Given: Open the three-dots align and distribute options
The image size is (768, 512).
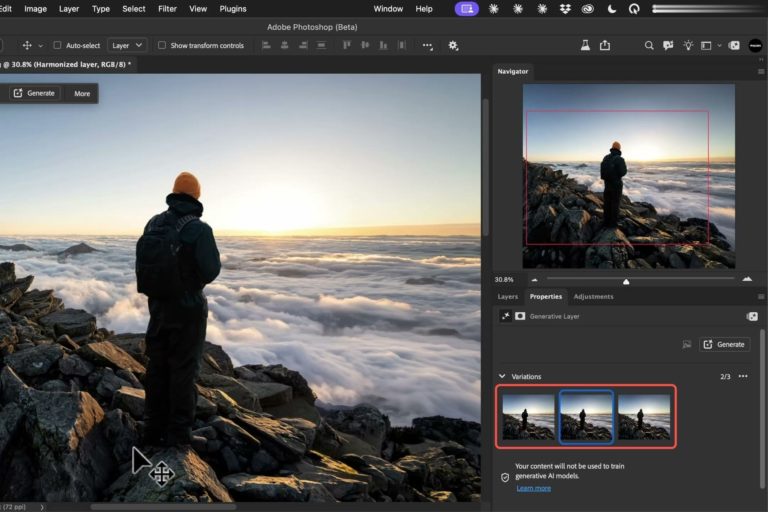Looking at the screenshot, I should tap(427, 46).
